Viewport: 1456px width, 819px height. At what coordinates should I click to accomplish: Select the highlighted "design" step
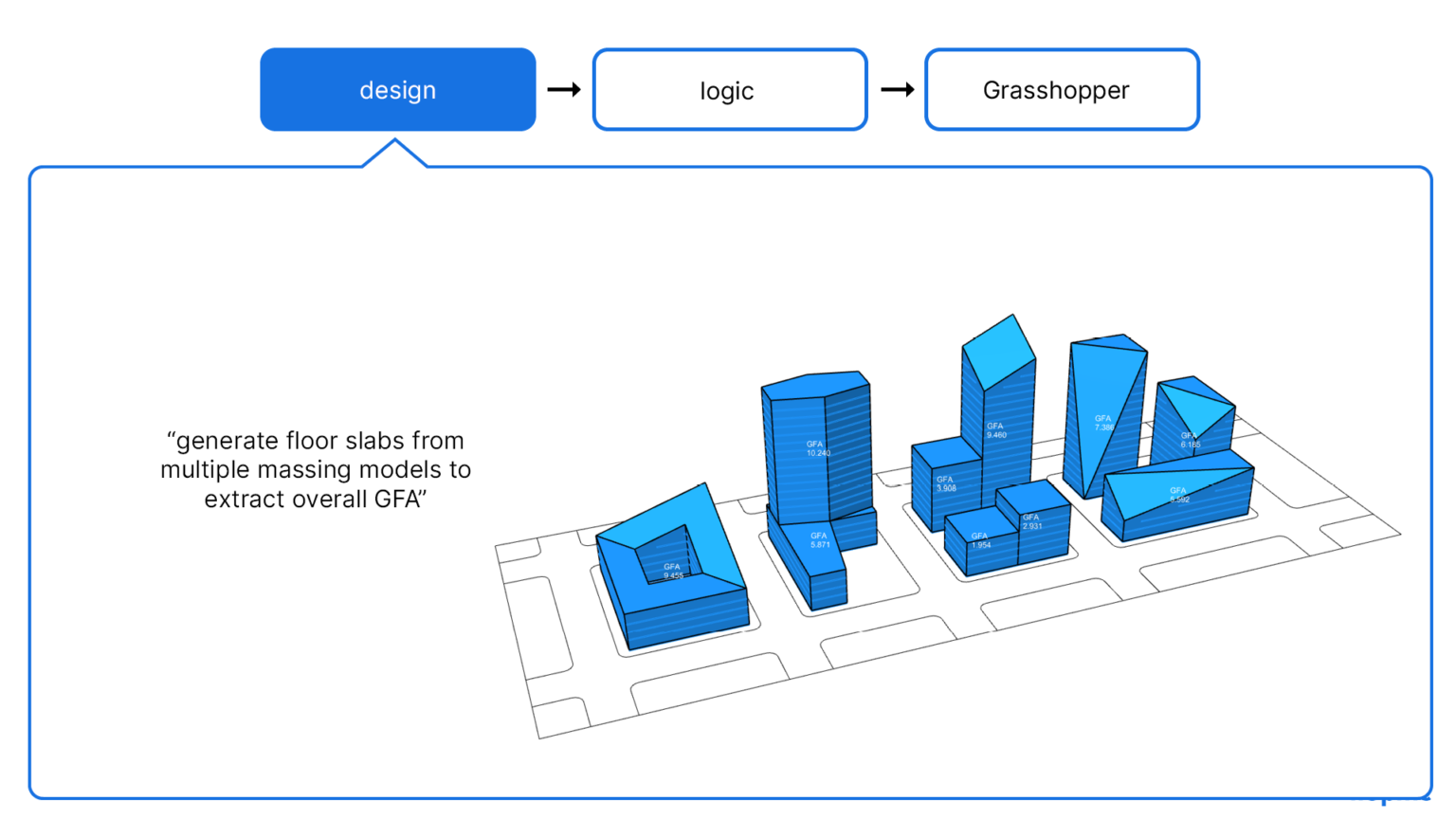397,89
